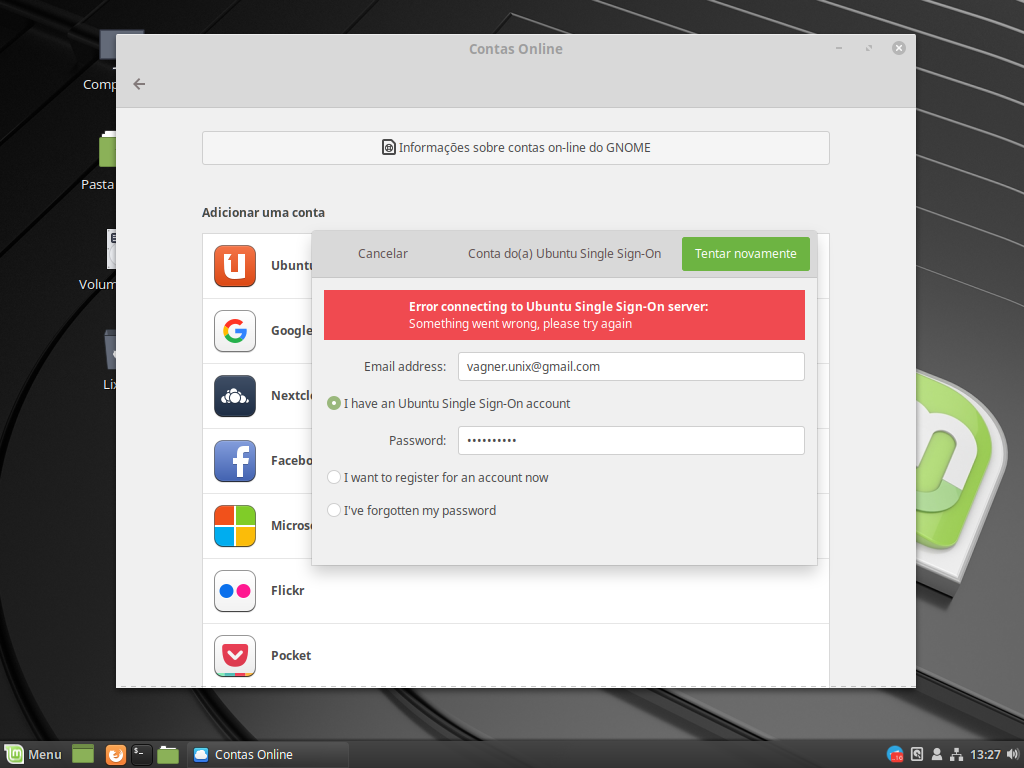Go back with the arrow button
The height and width of the screenshot is (768, 1024).
pos(139,84)
